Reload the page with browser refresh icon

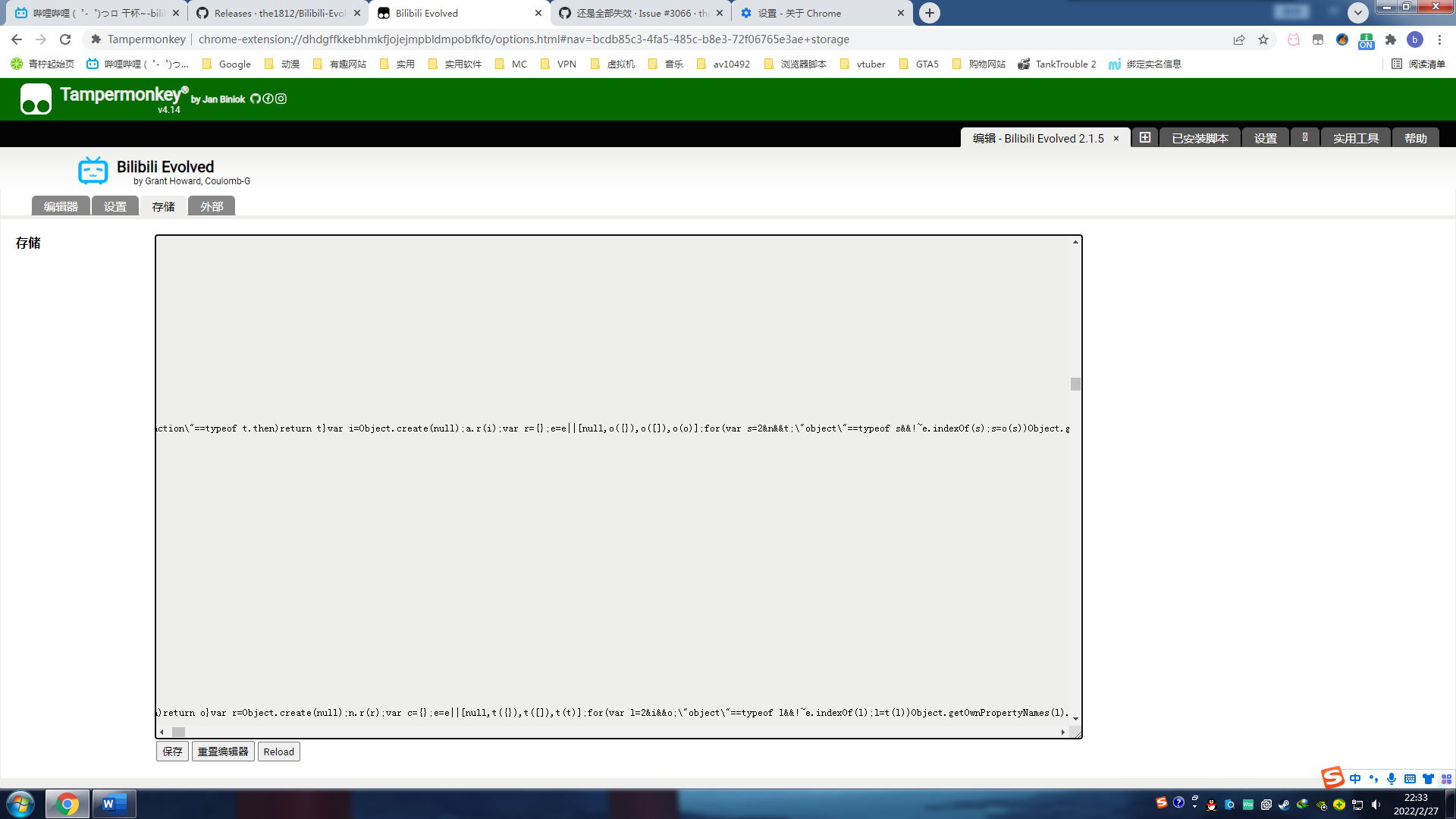[x=65, y=39]
